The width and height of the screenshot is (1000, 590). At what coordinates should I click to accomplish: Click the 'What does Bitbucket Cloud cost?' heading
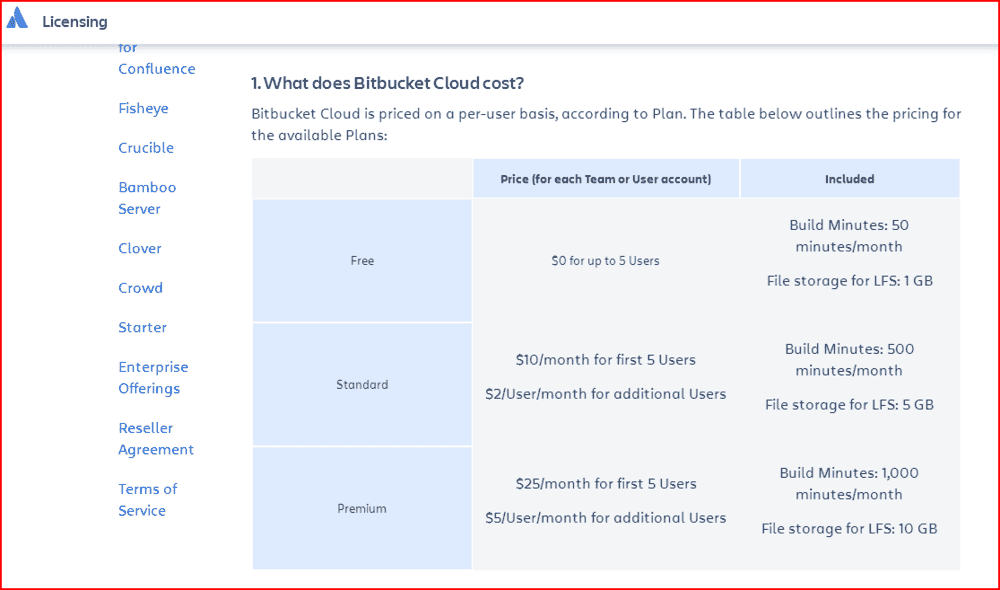click(388, 83)
